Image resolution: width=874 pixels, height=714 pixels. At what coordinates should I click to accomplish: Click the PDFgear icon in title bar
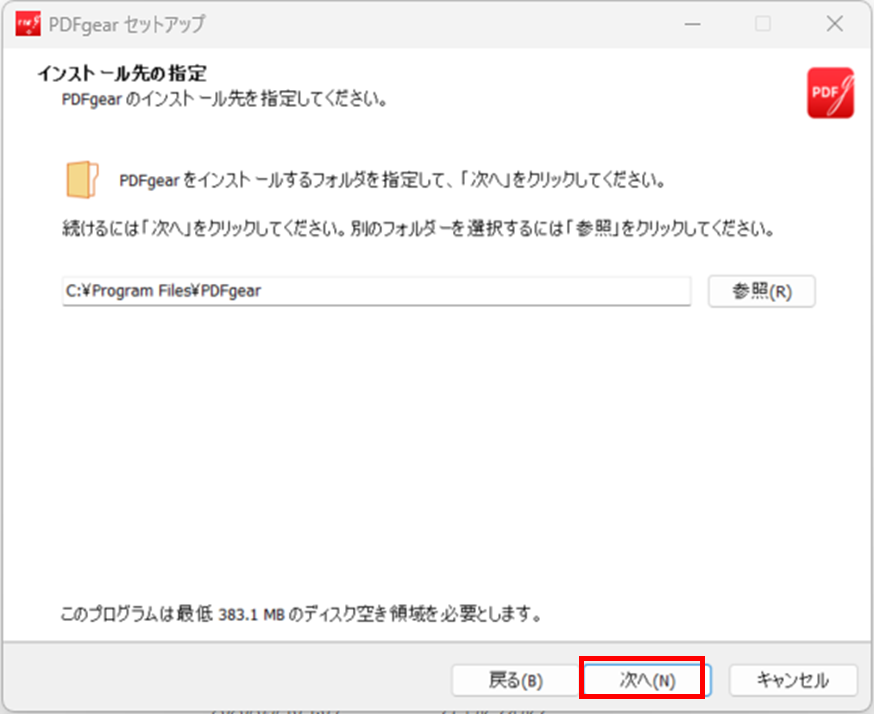coord(28,24)
